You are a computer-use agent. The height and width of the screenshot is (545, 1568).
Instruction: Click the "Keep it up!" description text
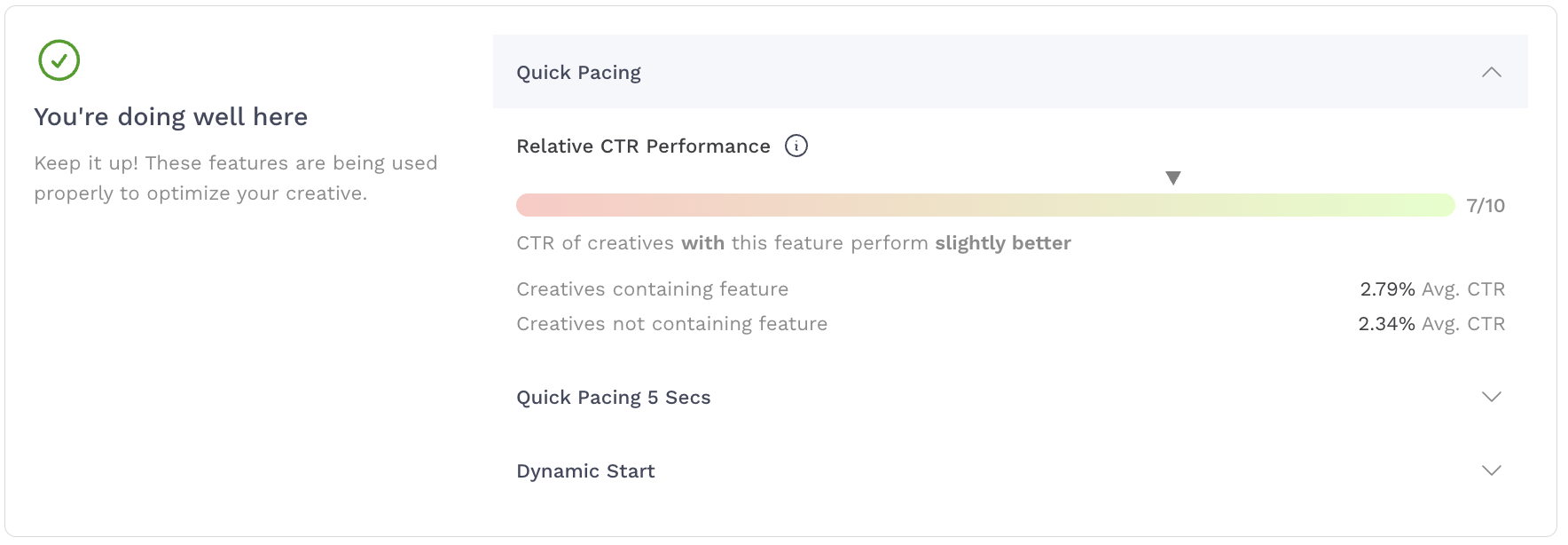tap(235, 178)
